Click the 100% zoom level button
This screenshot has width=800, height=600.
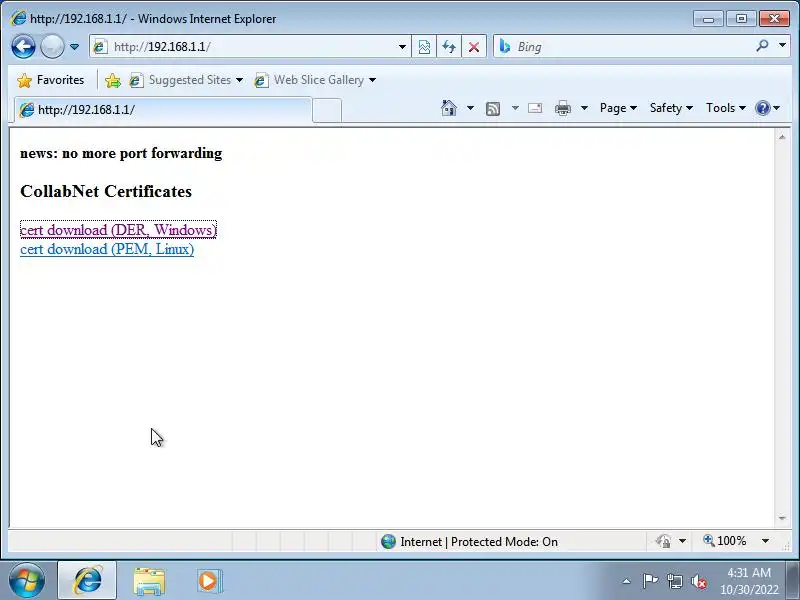[724, 541]
